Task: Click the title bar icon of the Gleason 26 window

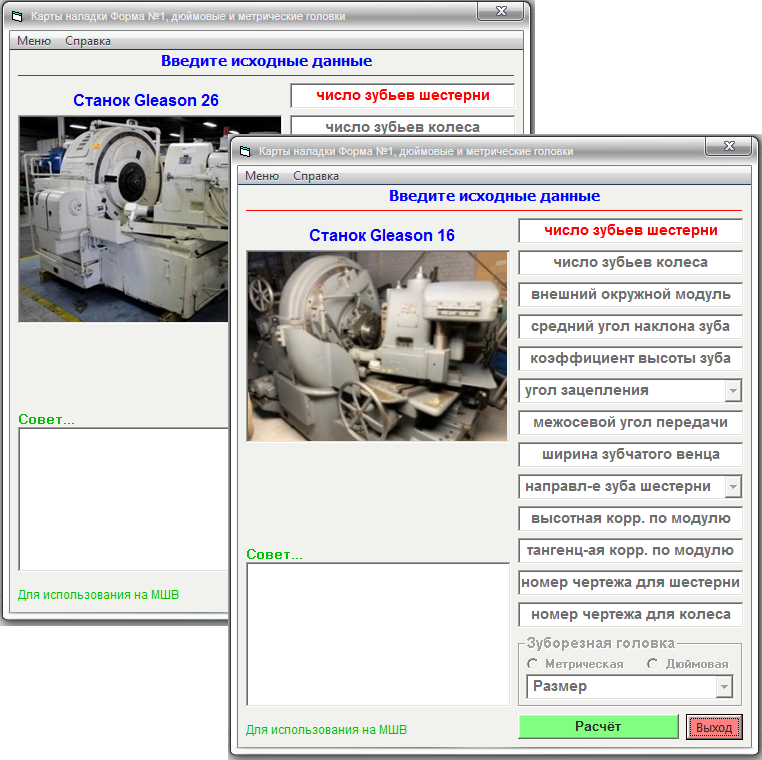Action: click(x=17, y=17)
